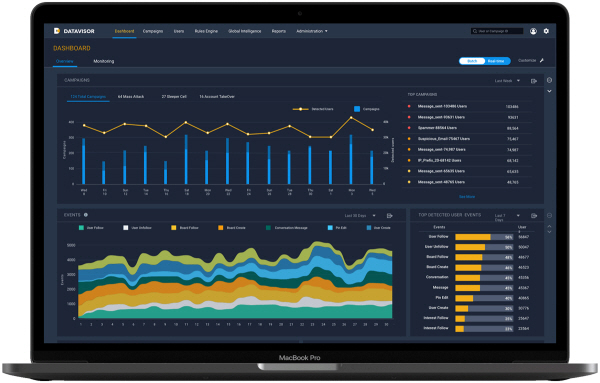Screen dimensions: 600x383
Task: Open the Campaigns nav item
Action: (x=153, y=31)
